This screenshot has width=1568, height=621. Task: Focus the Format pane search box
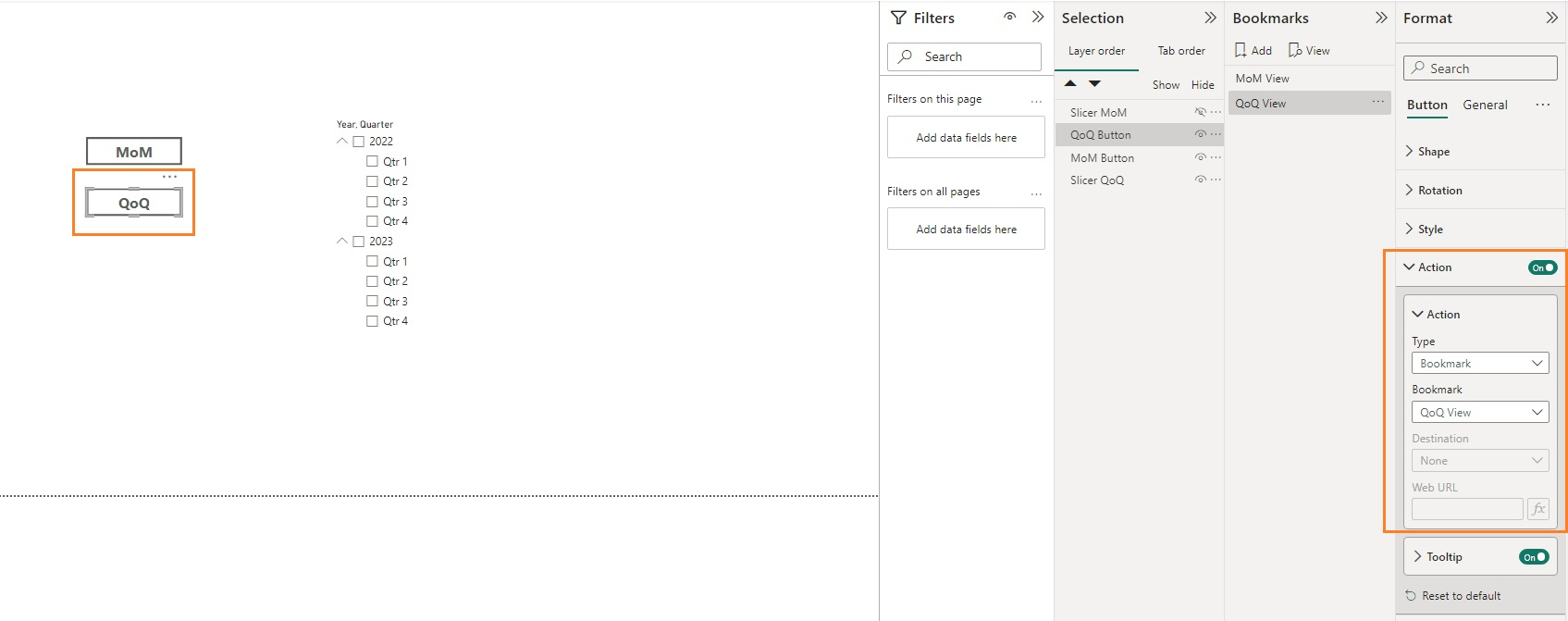[x=1480, y=68]
